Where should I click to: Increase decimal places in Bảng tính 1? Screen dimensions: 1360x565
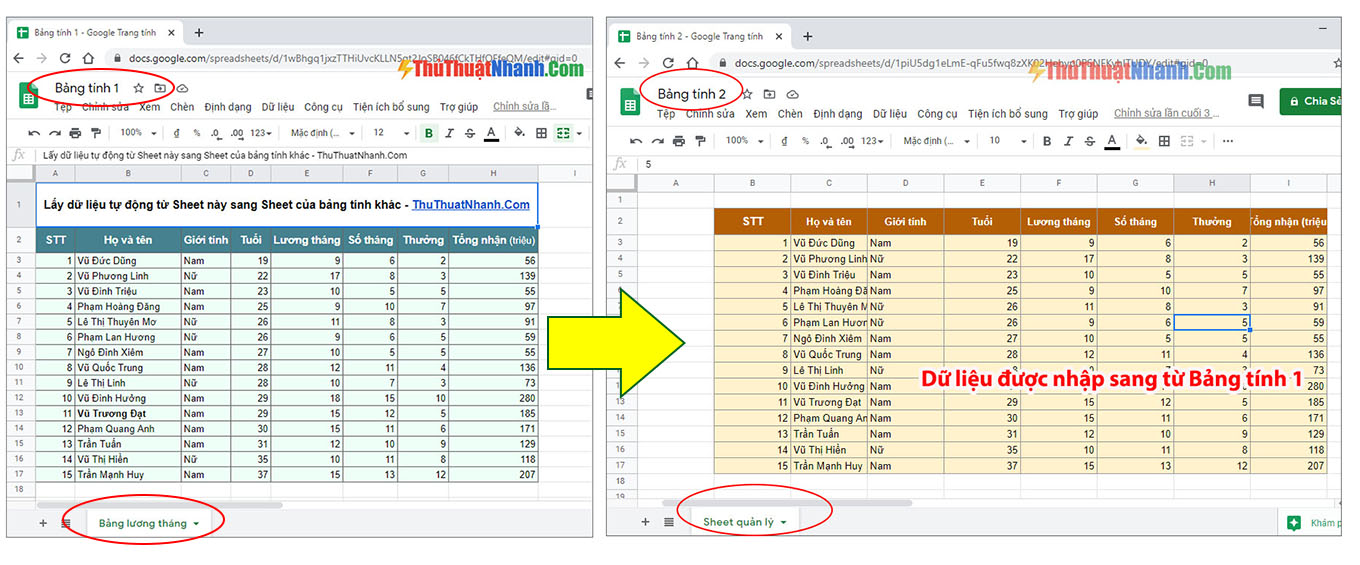point(237,133)
